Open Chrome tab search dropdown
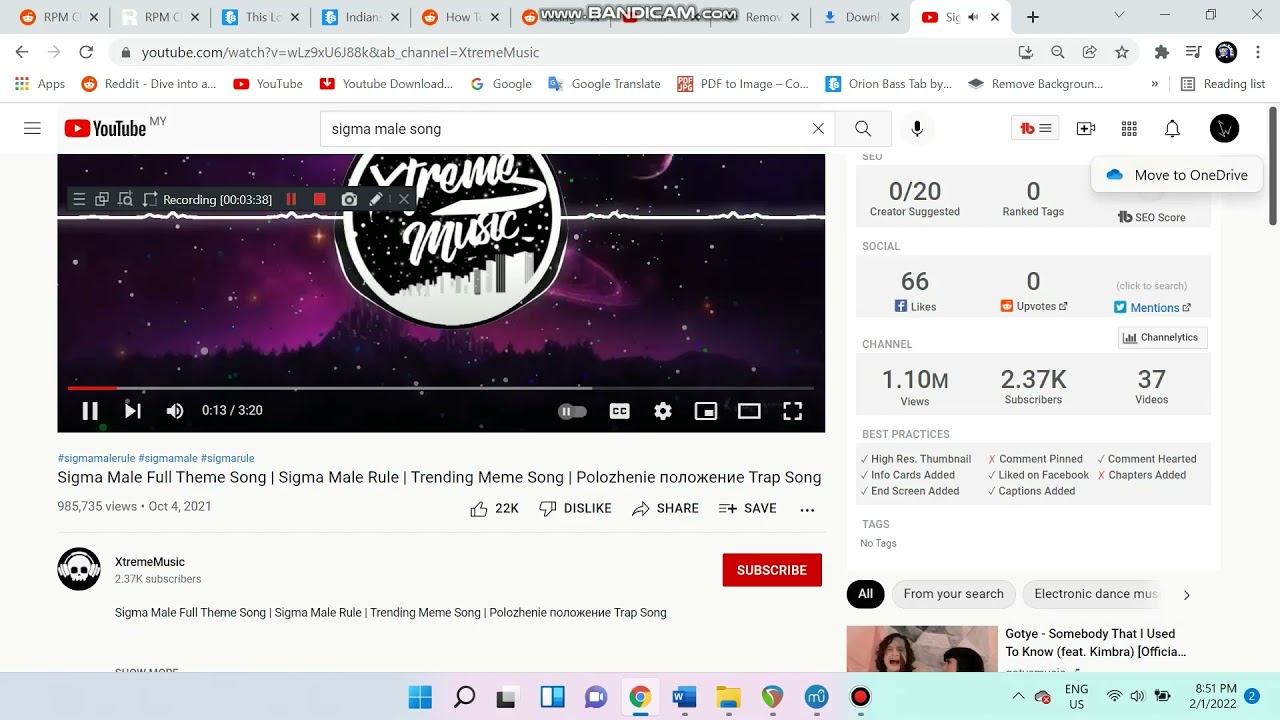The image size is (1280, 720). click(x=1119, y=15)
